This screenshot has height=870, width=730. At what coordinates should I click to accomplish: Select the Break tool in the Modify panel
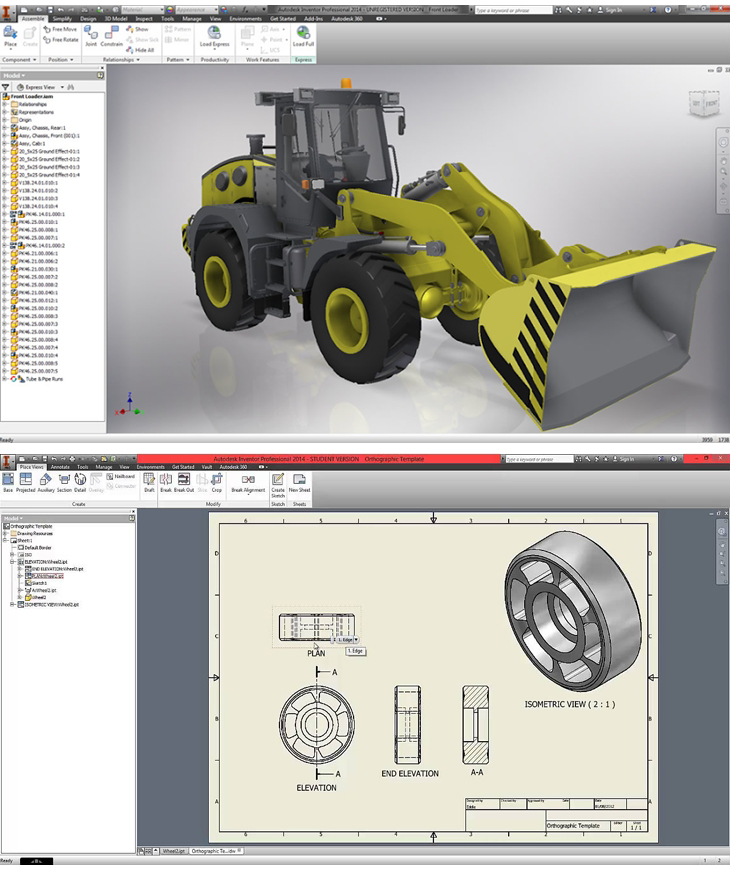[x=166, y=482]
